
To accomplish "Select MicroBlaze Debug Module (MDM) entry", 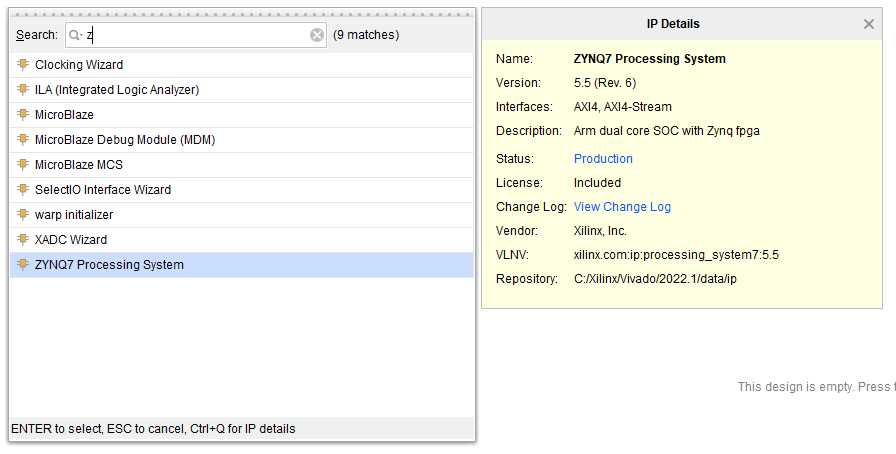I will tap(242, 140).
